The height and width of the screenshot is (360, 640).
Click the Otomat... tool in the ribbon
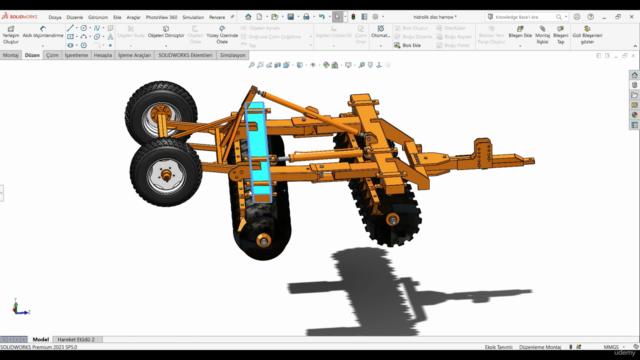pyautogui.click(x=380, y=32)
